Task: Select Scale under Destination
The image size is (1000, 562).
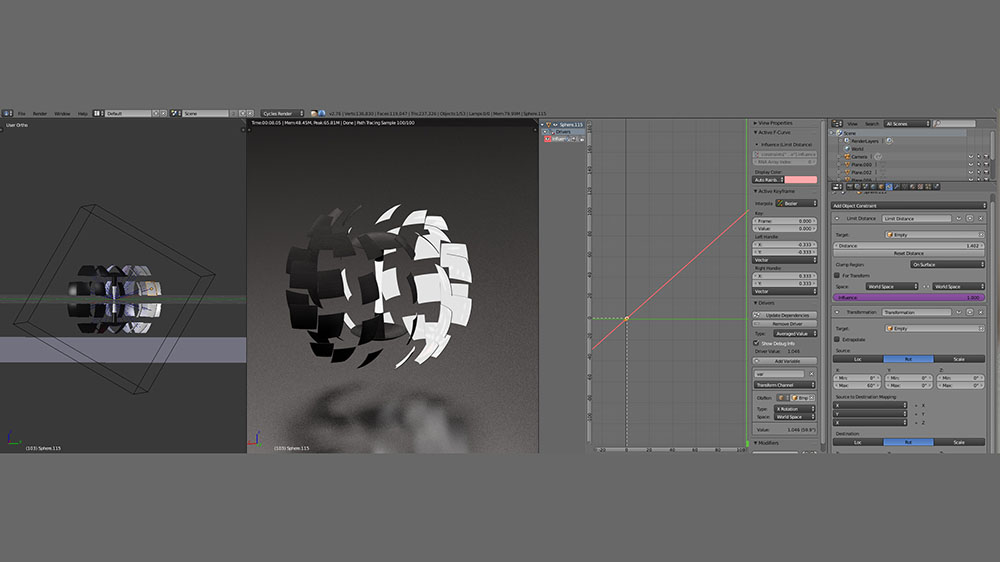Action: 959,441
